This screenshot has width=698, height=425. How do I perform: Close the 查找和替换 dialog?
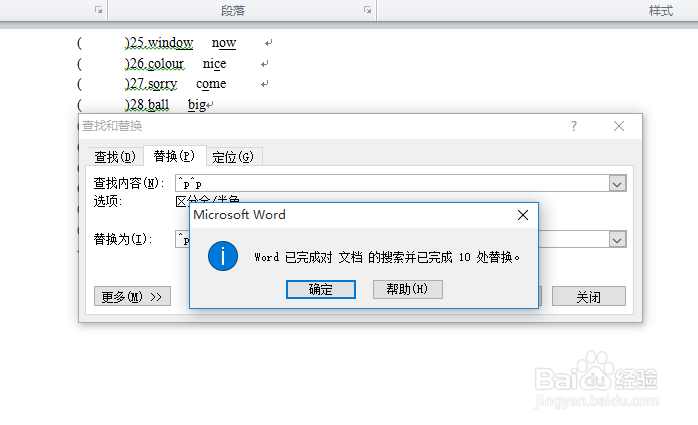619,126
